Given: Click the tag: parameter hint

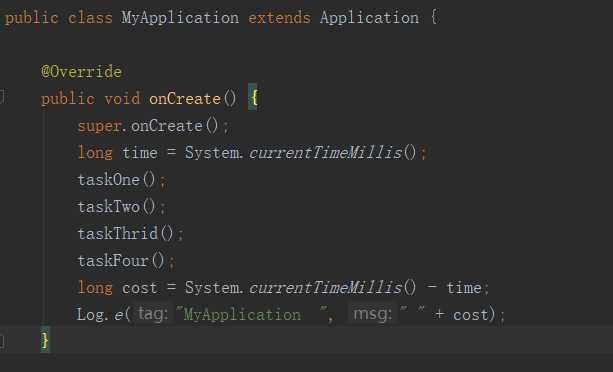Looking at the screenshot, I should [153, 314].
